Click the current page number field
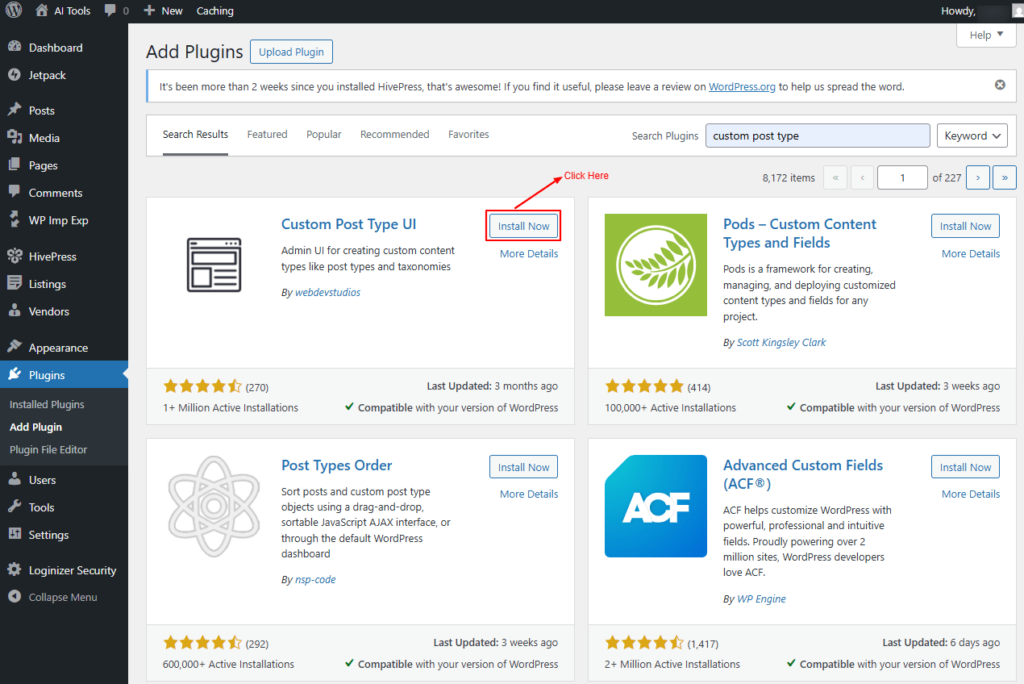Viewport: 1024px width, 684px height. click(901, 178)
